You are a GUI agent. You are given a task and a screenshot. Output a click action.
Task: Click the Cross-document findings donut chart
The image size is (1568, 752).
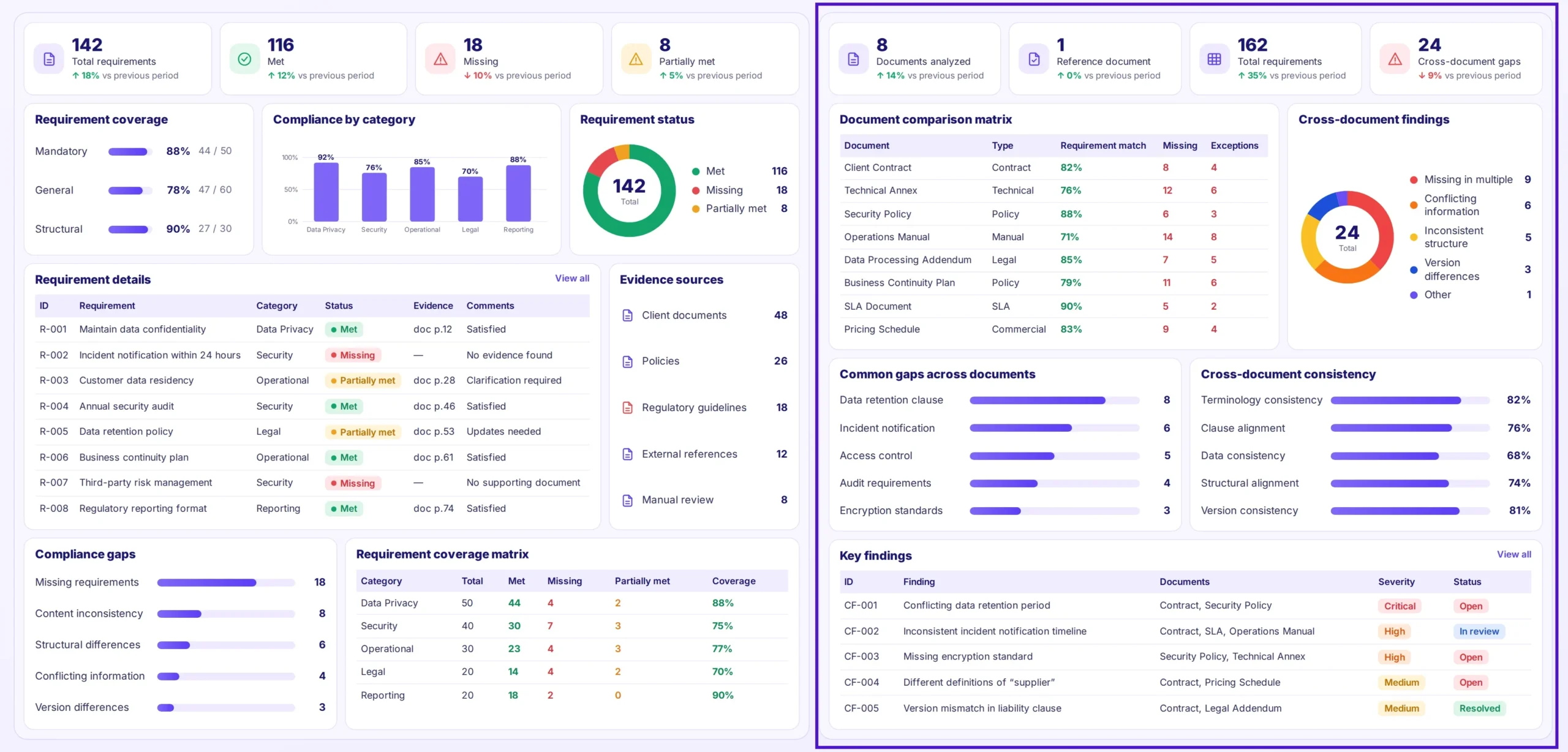[1347, 237]
